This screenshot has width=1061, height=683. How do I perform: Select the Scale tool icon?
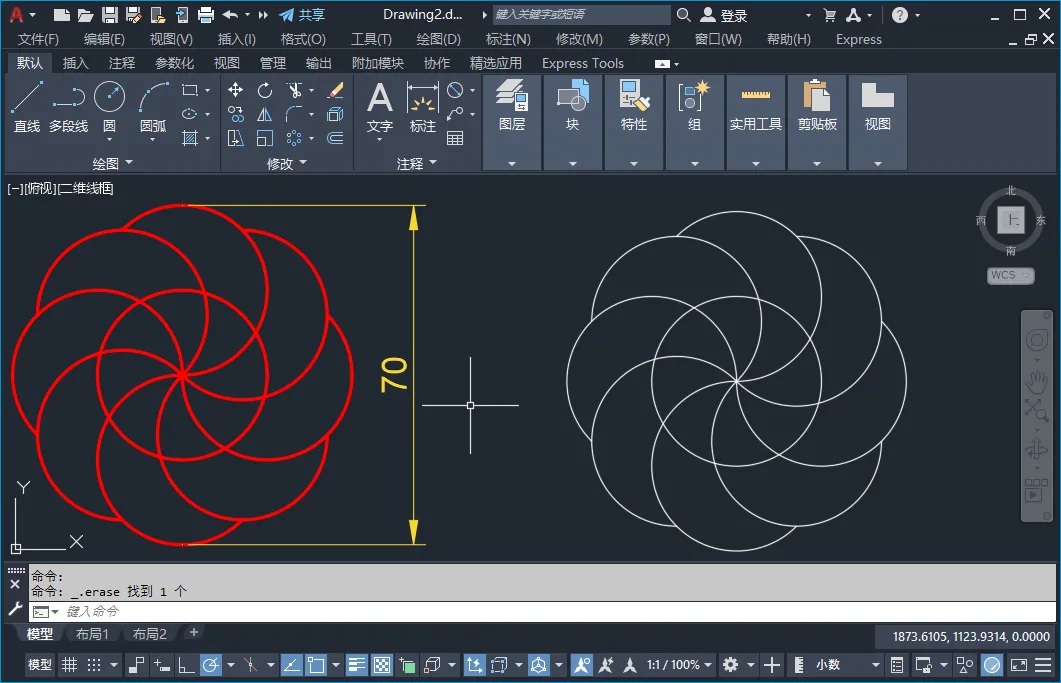tap(265, 138)
